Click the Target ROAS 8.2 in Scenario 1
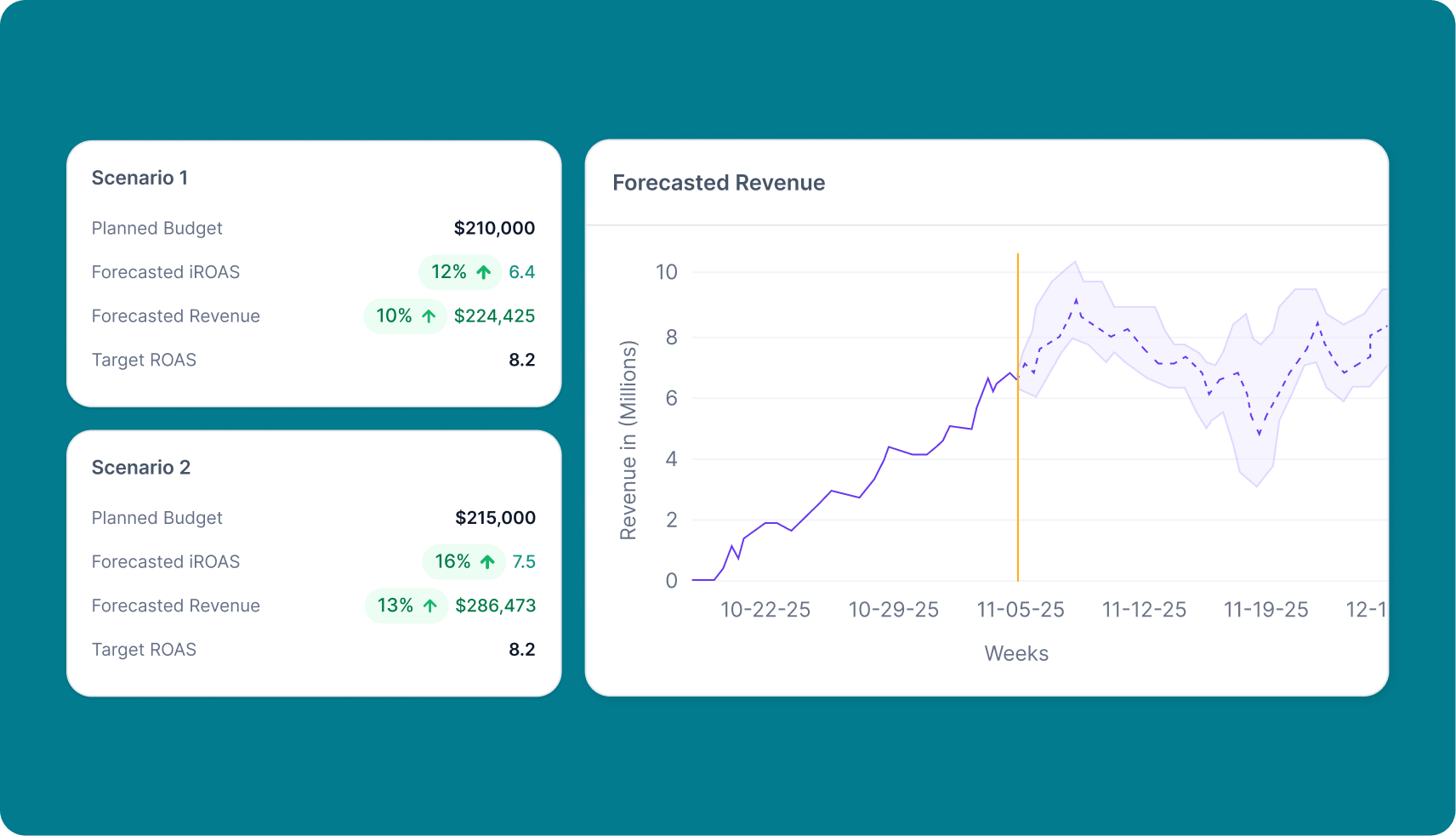 [x=521, y=360]
